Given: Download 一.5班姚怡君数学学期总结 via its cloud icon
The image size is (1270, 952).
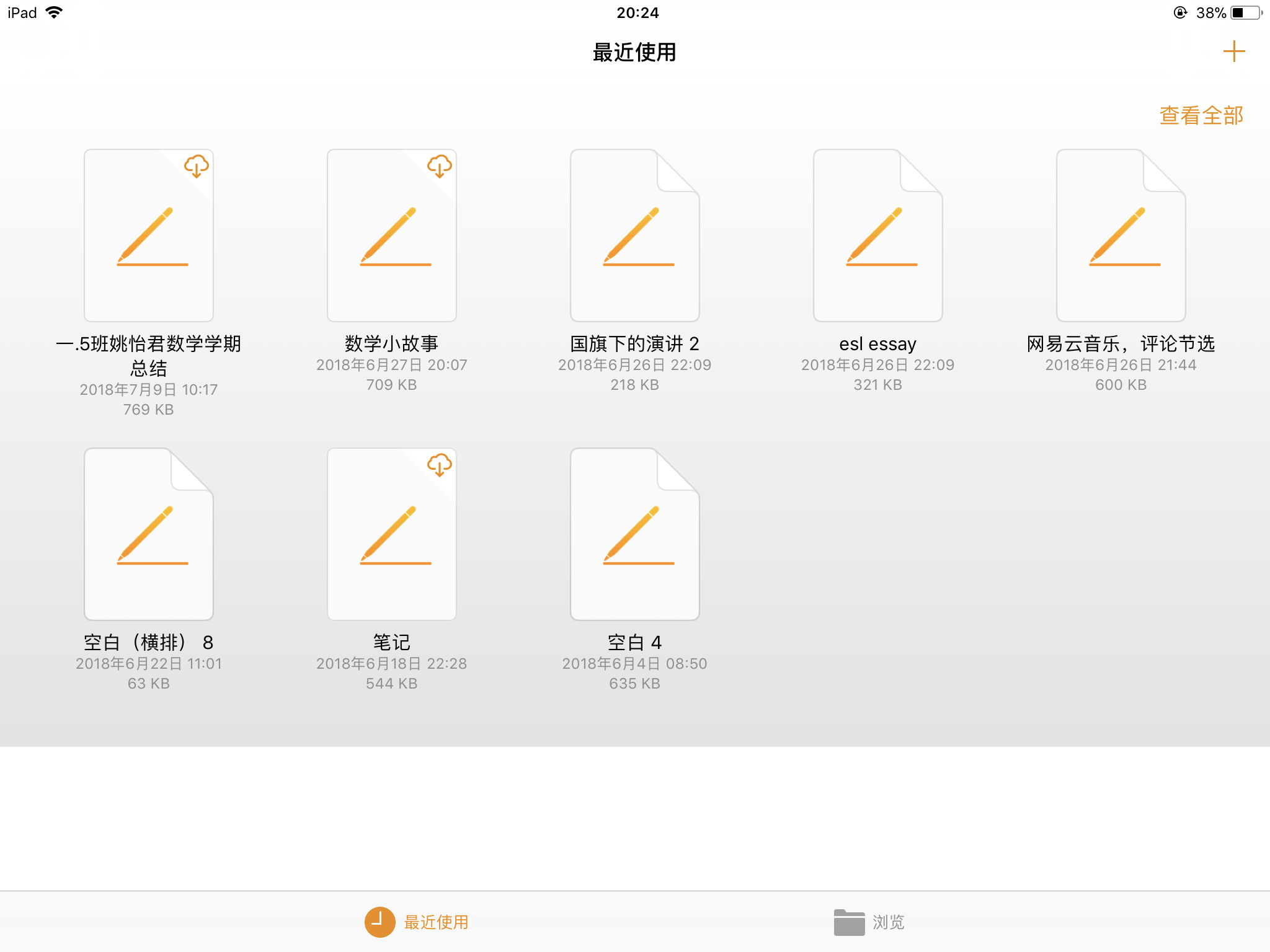Looking at the screenshot, I should pyautogui.click(x=196, y=166).
